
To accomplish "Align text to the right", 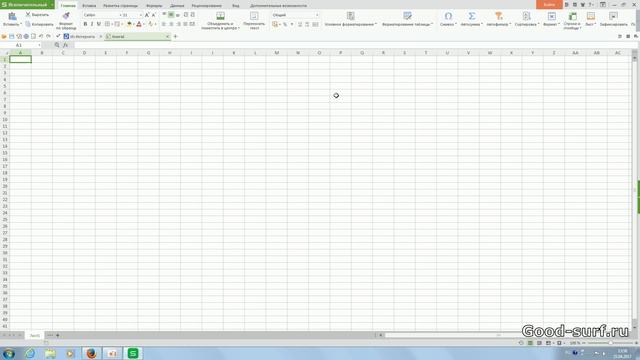I will point(178,24).
